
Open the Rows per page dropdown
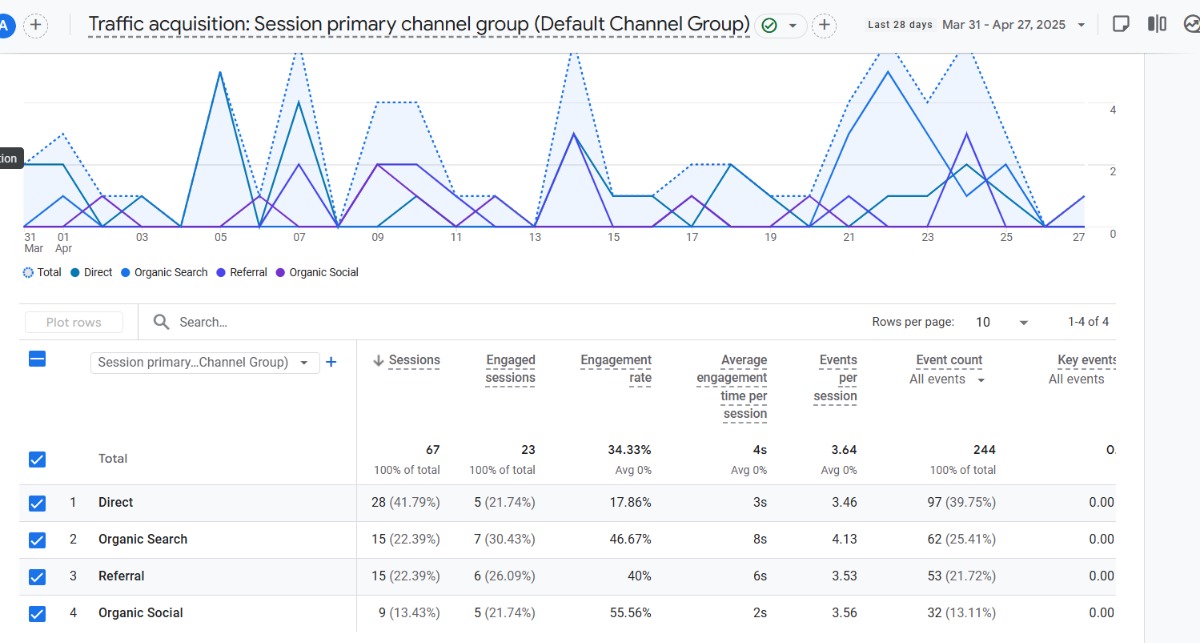pyautogui.click(x=1001, y=322)
